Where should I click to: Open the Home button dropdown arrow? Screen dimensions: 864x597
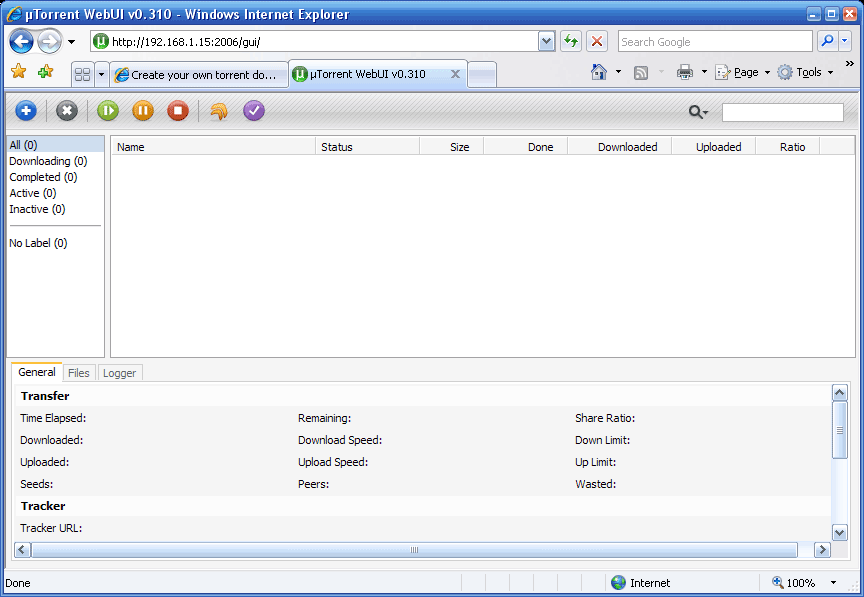618,72
